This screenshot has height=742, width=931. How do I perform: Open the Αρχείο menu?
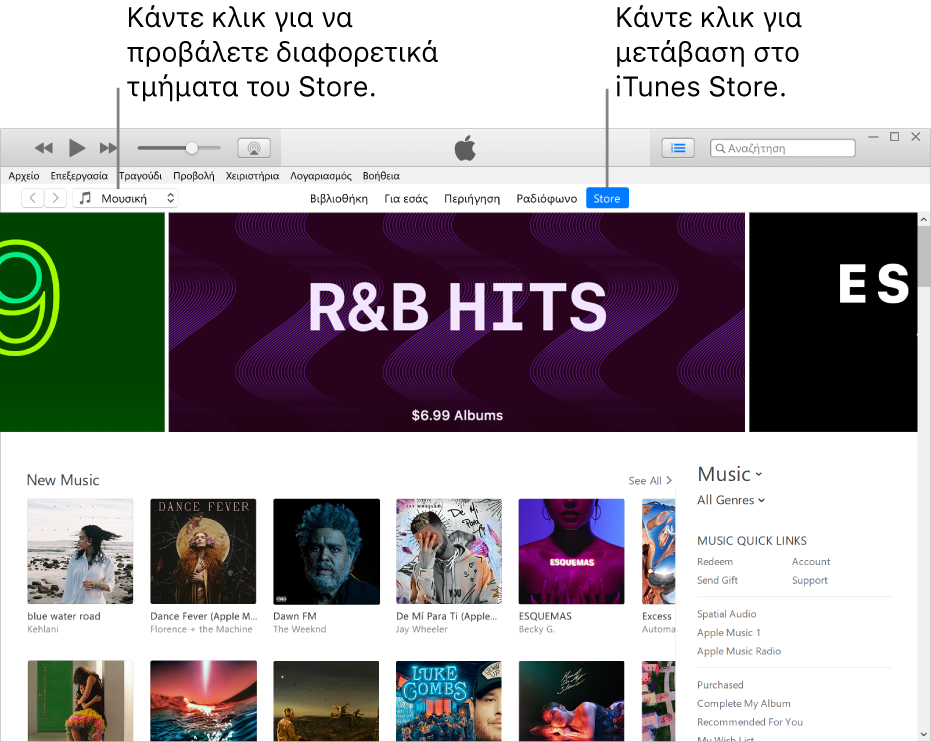(22, 175)
